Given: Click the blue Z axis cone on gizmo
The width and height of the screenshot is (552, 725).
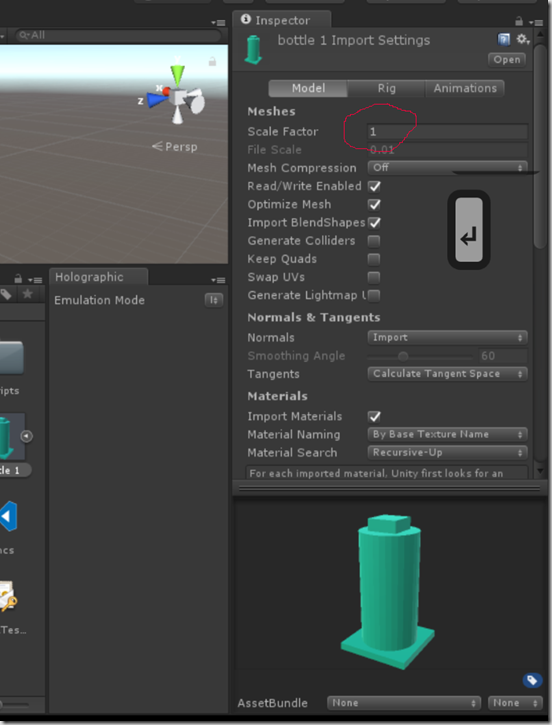Looking at the screenshot, I should [x=158, y=100].
